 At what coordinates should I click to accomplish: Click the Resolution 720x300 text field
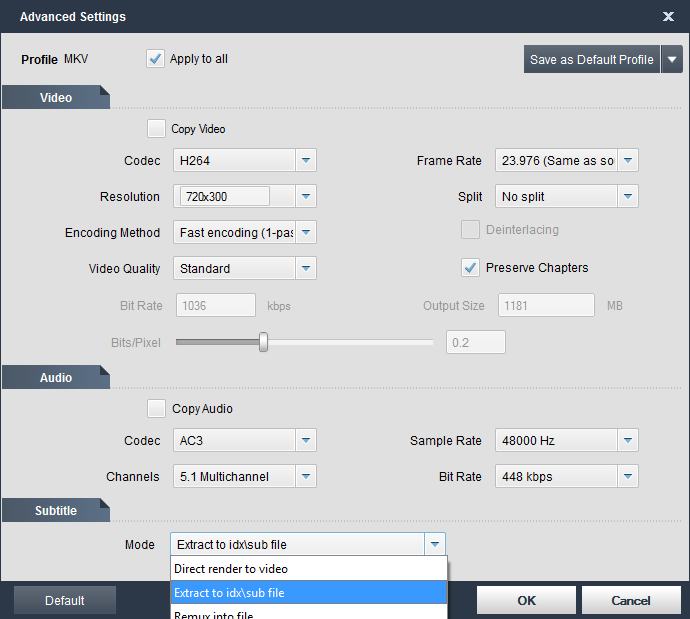pyautogui.click(x=226, y=197)
